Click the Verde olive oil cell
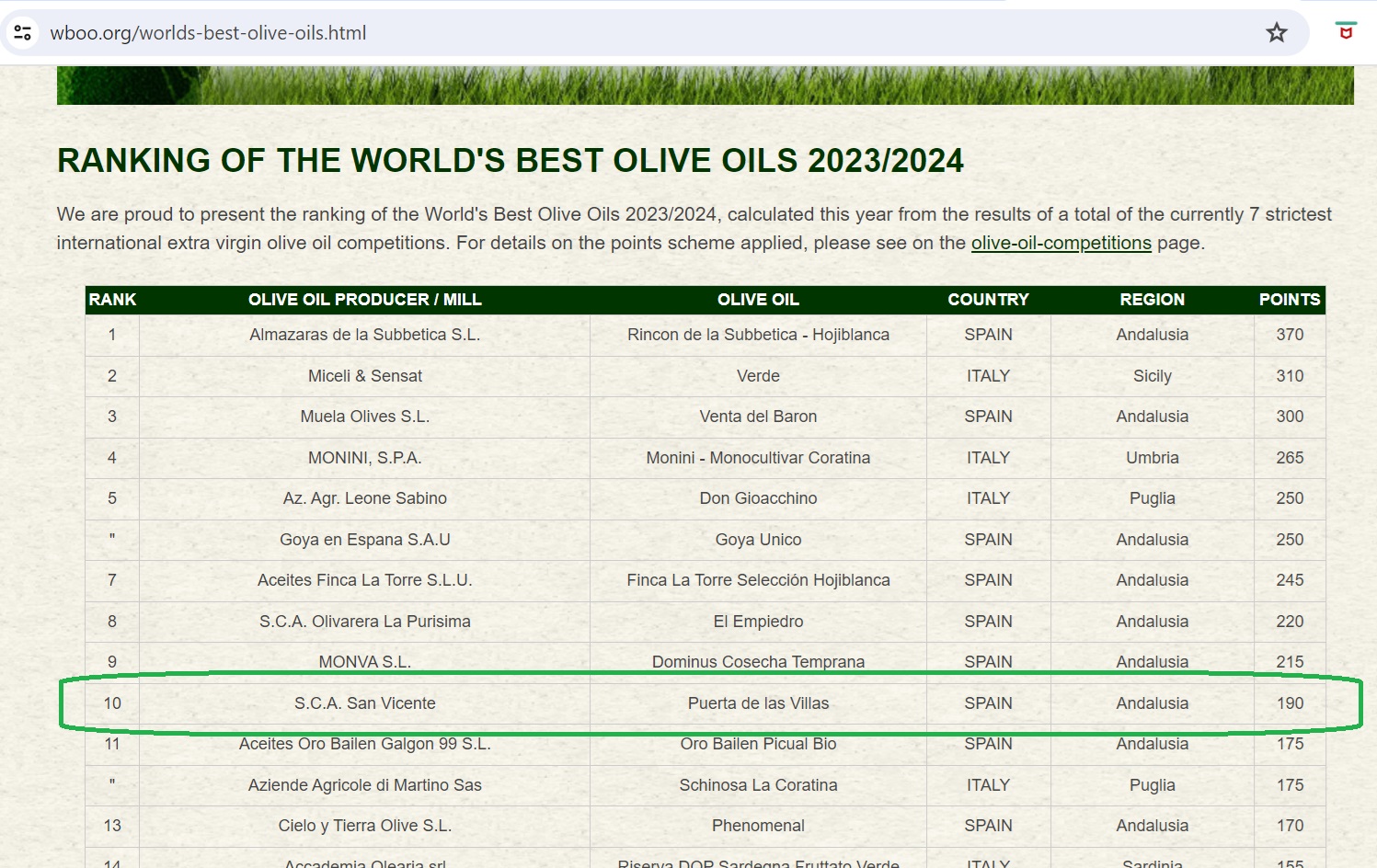The width and height of the screenshot is (1377, 868). tap(758, 376)
